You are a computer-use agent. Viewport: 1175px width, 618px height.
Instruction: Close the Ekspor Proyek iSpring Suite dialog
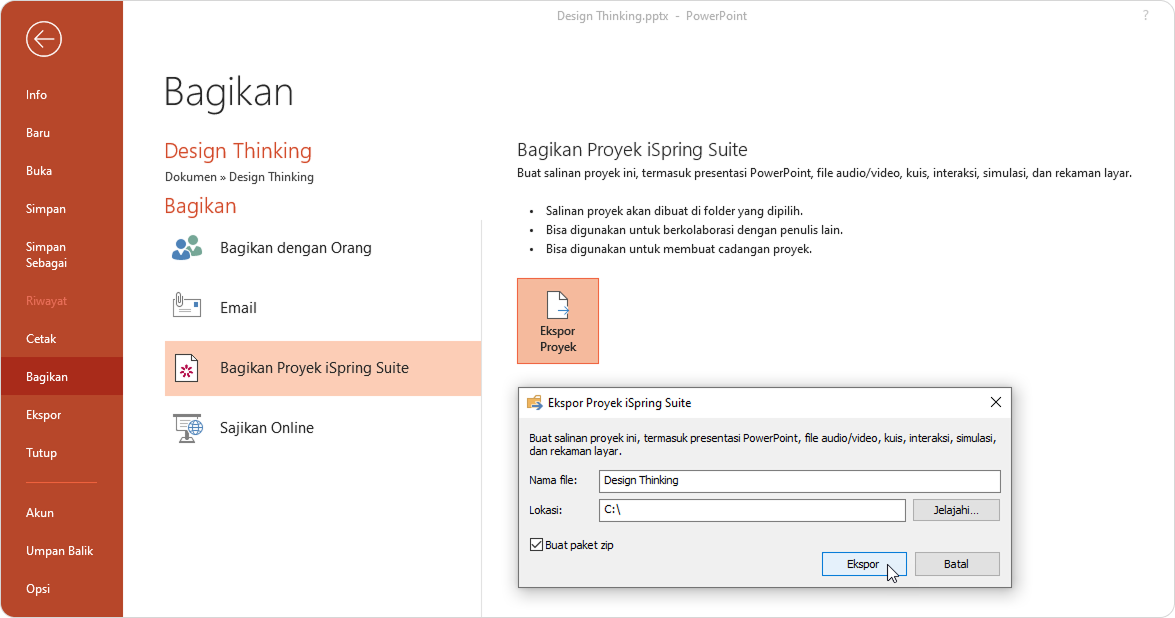pos(995,403)
